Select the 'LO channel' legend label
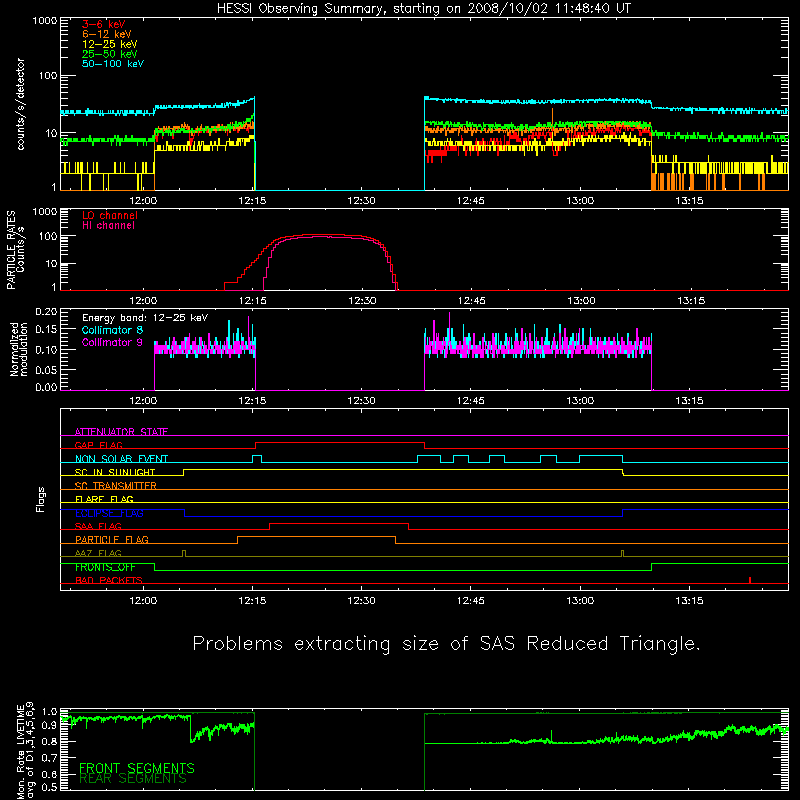Screen dimensions: 800x800 point(110,215)
